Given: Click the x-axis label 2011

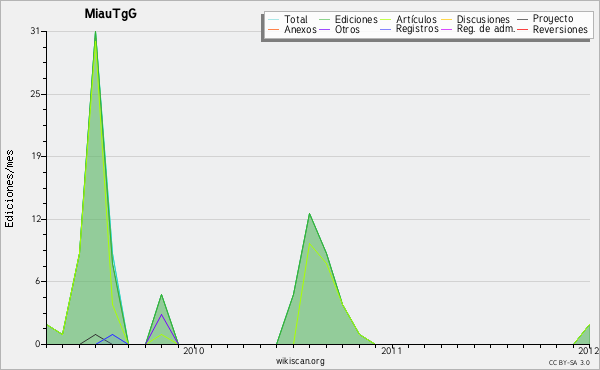Looking at the screenshot, I should coord(391,350).
